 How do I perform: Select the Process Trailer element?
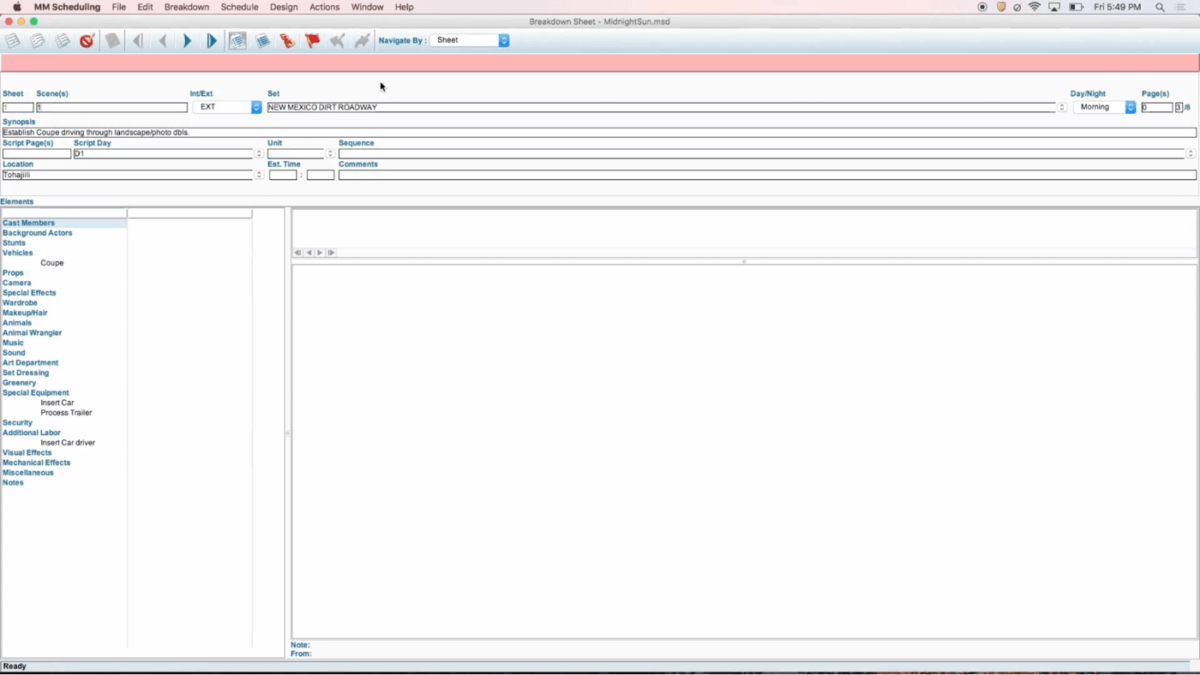[x=66, y=413]
